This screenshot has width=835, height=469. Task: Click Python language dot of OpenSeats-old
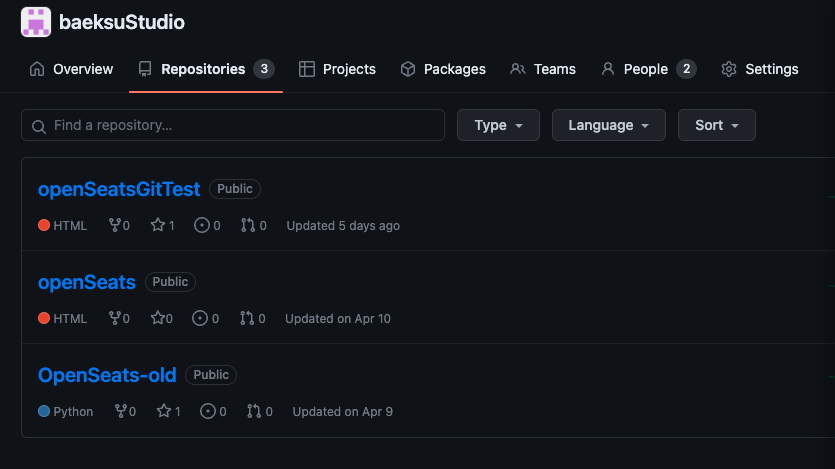pos(44,412)
